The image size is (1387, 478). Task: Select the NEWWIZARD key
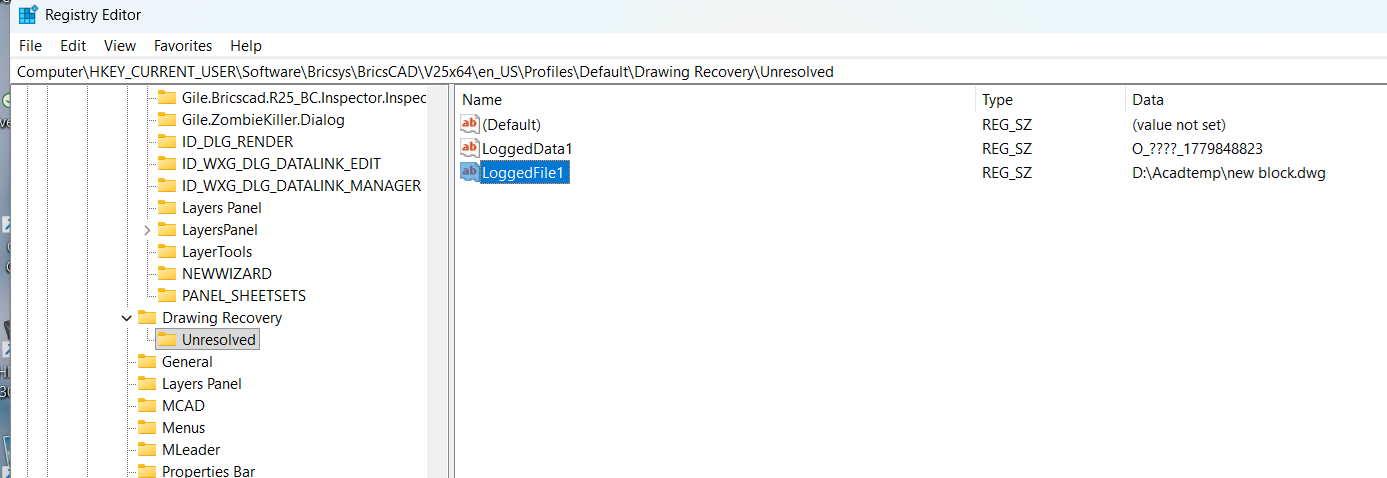227,274
